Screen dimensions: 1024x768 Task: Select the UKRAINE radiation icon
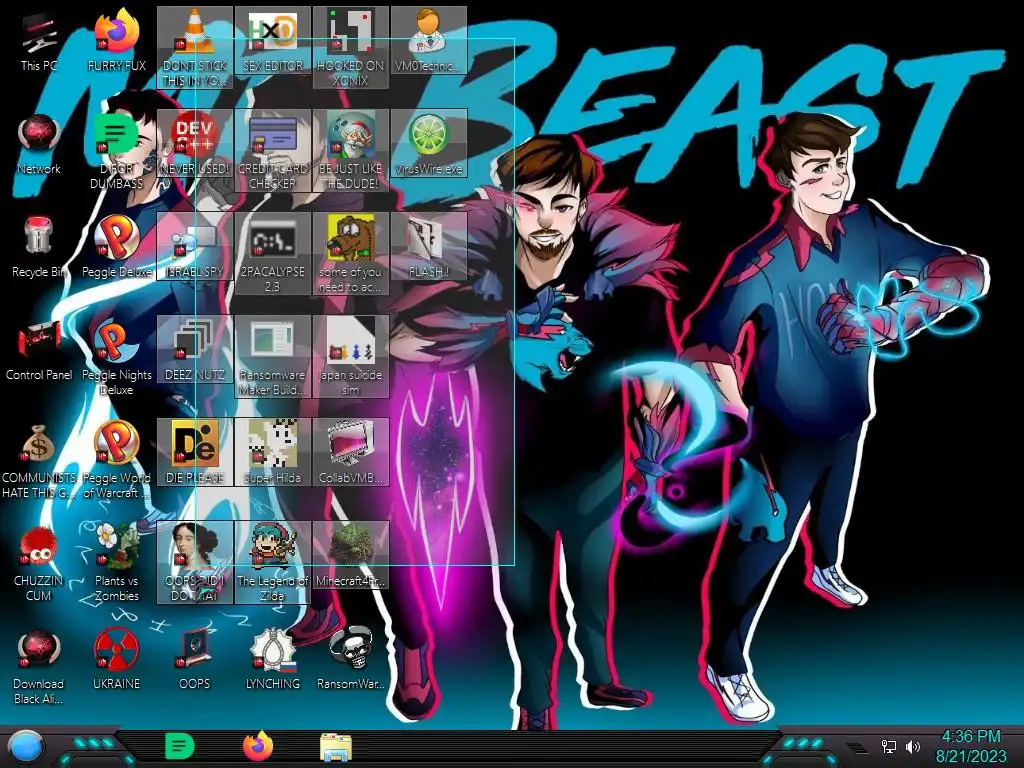pyautogui.click(x=116, y=656)
